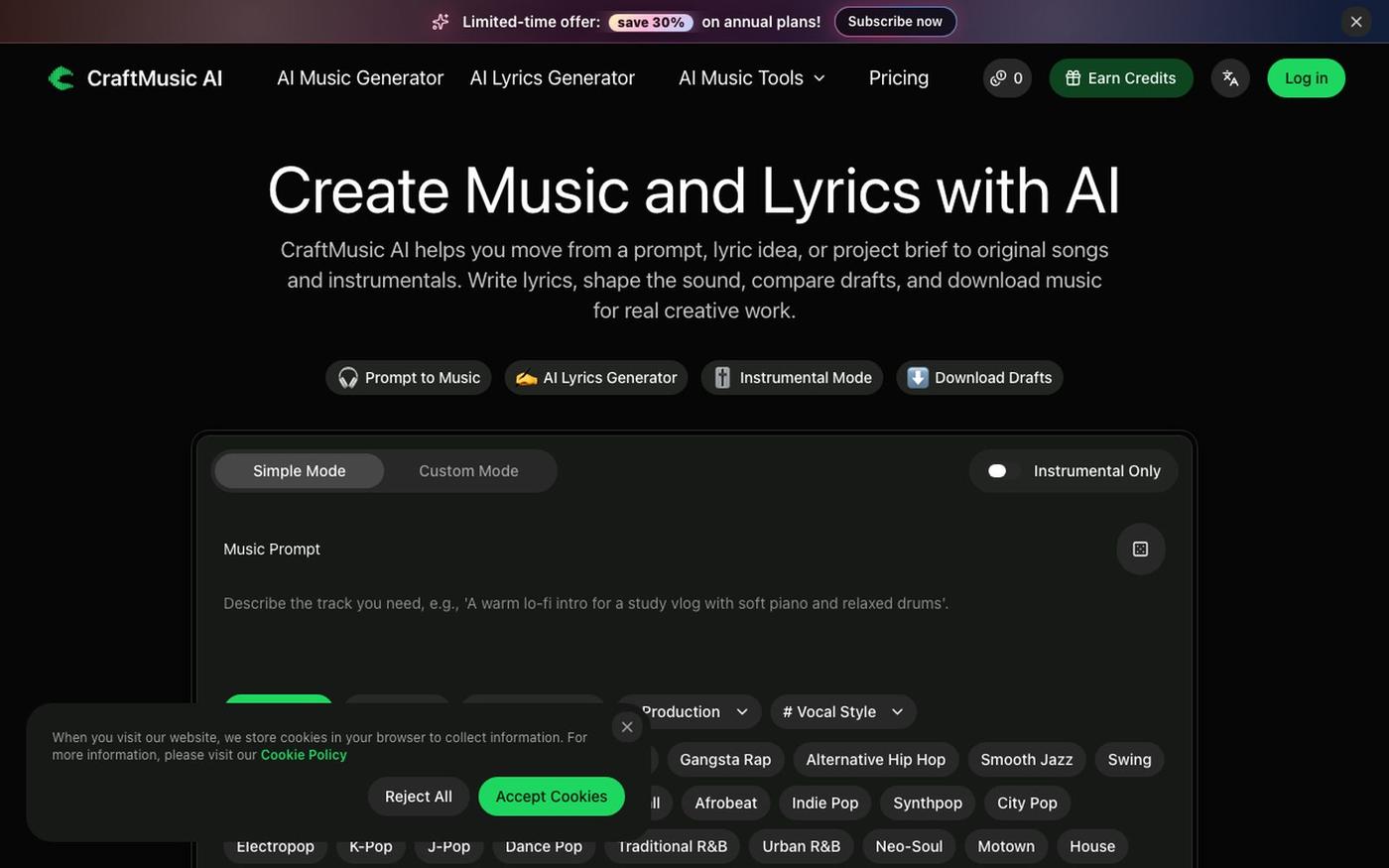The width and height of the screenshot is (1389, 868).
Task: Click the Earn Credits button
Action: tap(1121, 78)
